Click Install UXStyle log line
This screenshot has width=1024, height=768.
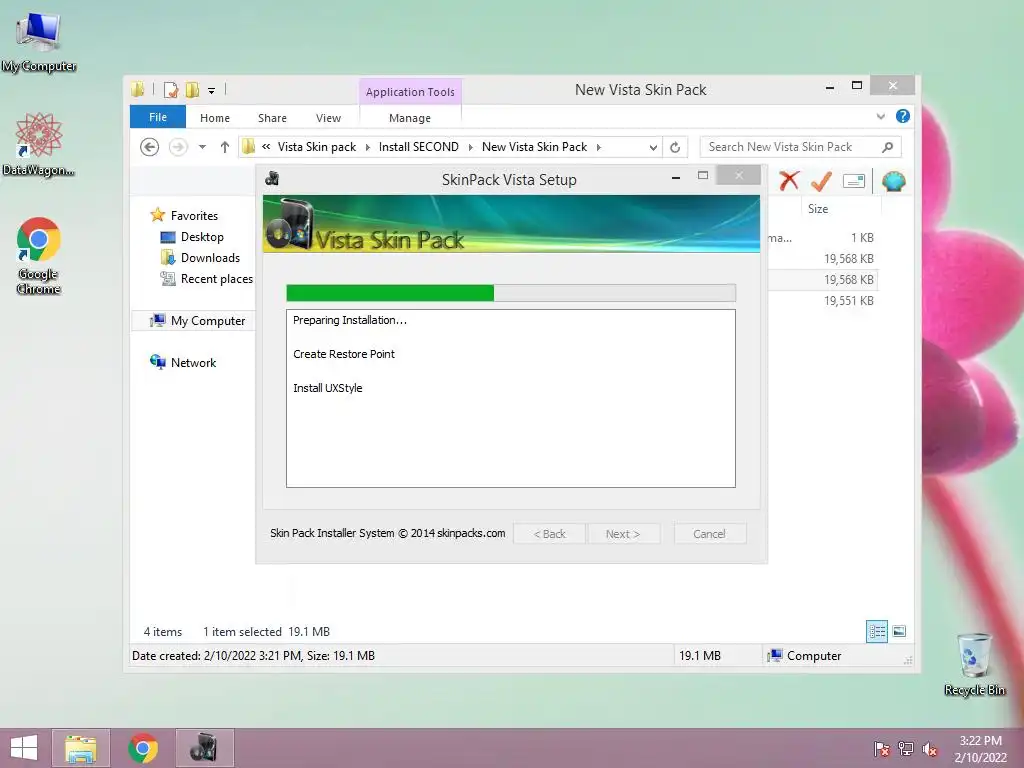coord(327,388)
